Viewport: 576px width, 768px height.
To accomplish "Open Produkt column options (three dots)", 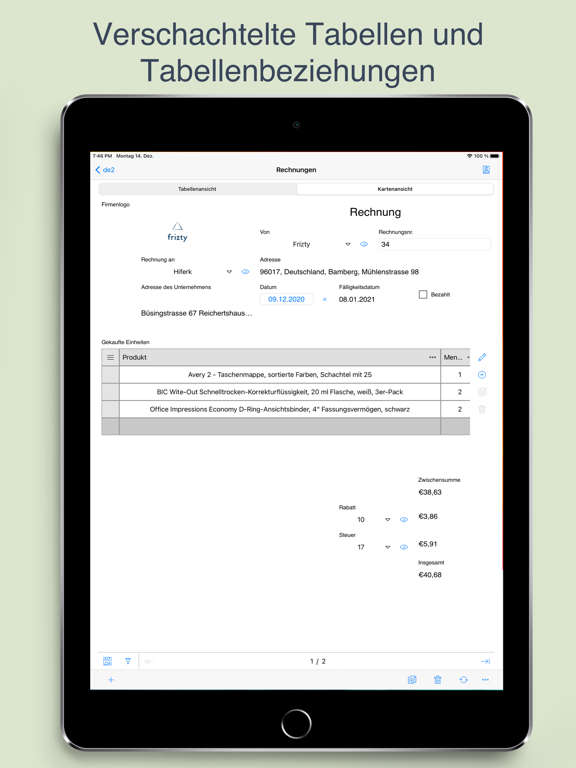I will 432,358.
